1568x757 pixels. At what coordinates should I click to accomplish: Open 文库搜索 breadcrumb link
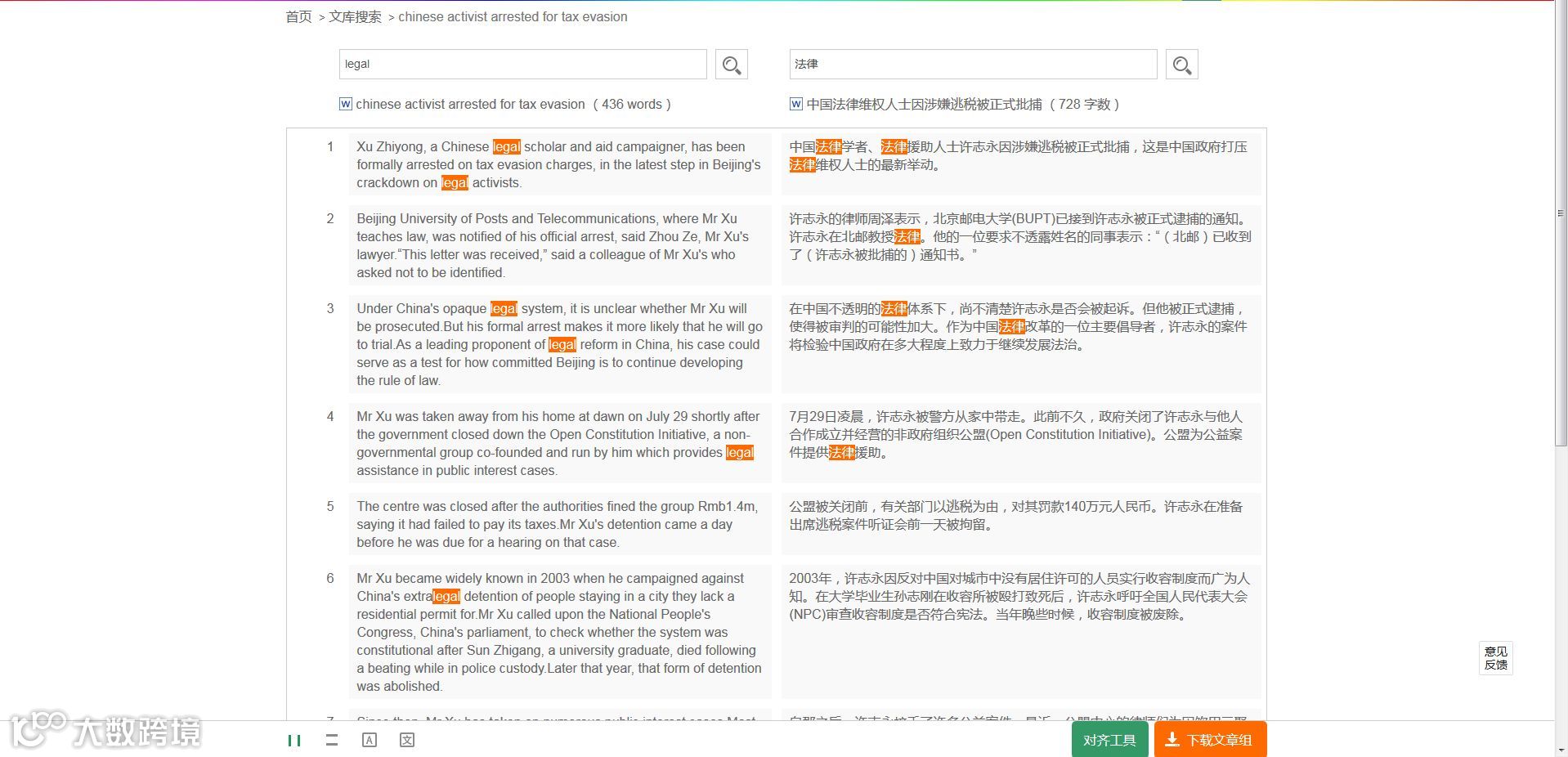click(355, 16)
